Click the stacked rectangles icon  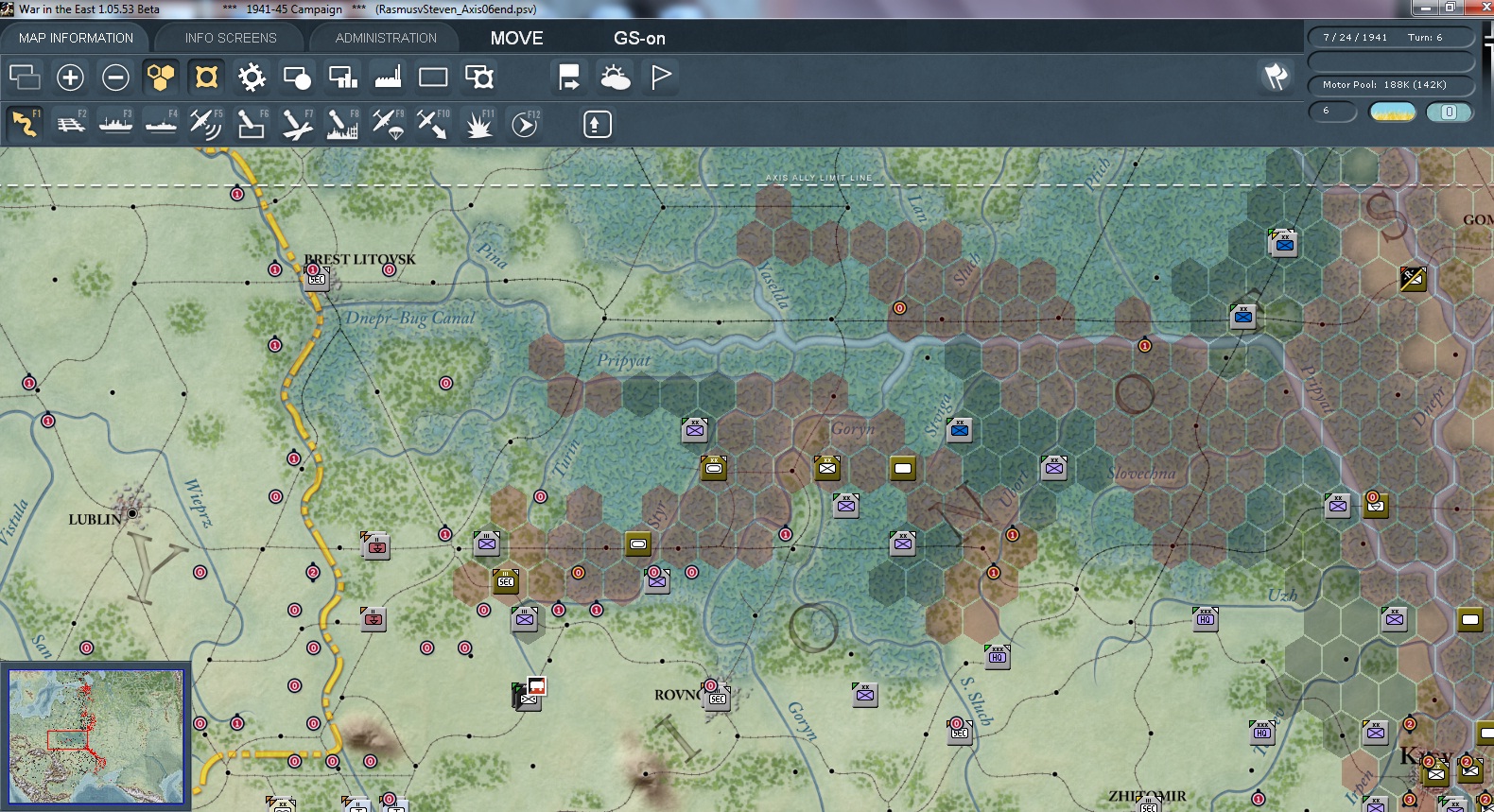(25, 77)
